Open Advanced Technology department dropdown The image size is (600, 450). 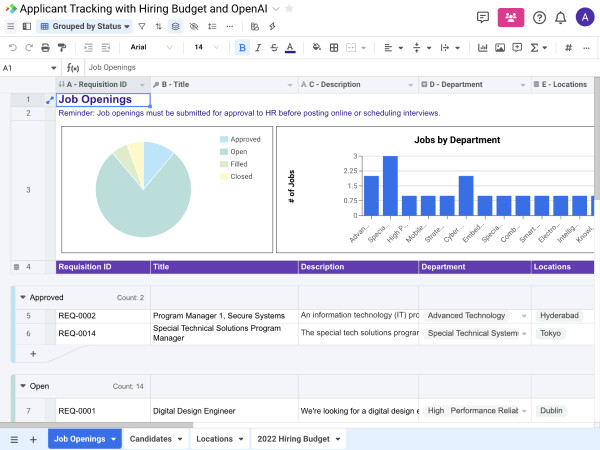pyautogui.click(x=524, y=316)
